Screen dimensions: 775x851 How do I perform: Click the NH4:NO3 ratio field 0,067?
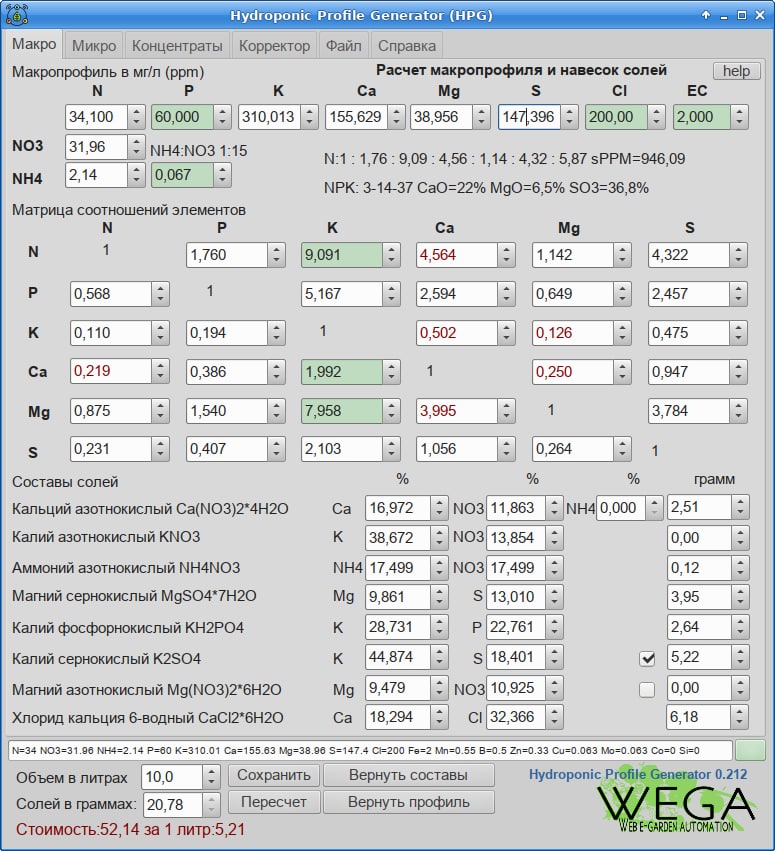pyautogui.click(x=182, y=175)
